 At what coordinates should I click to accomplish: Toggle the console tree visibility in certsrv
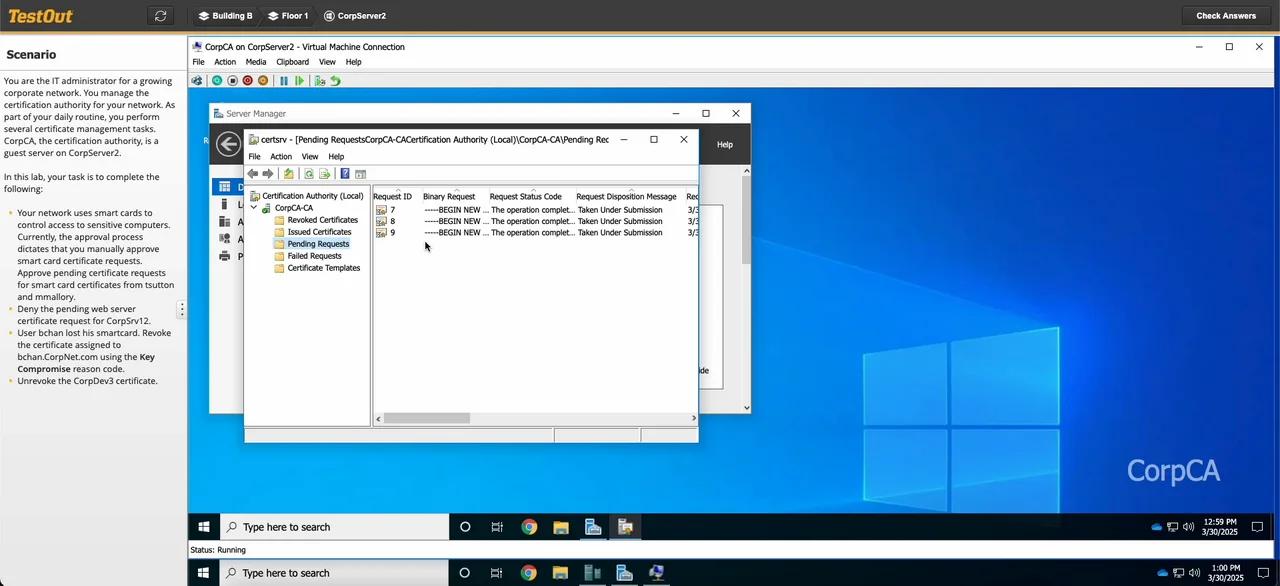click(x=360, y=173)
